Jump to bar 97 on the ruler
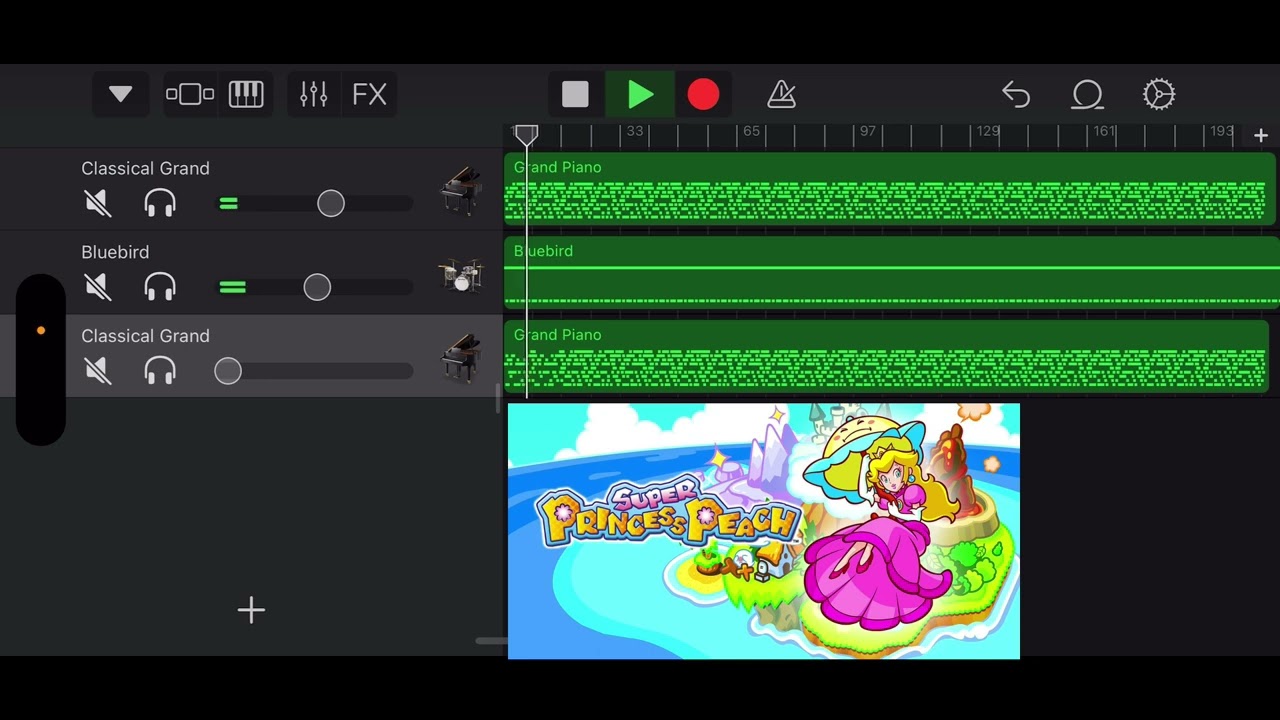This screenshot has width=1280, height=720. [x=867, y=131]
